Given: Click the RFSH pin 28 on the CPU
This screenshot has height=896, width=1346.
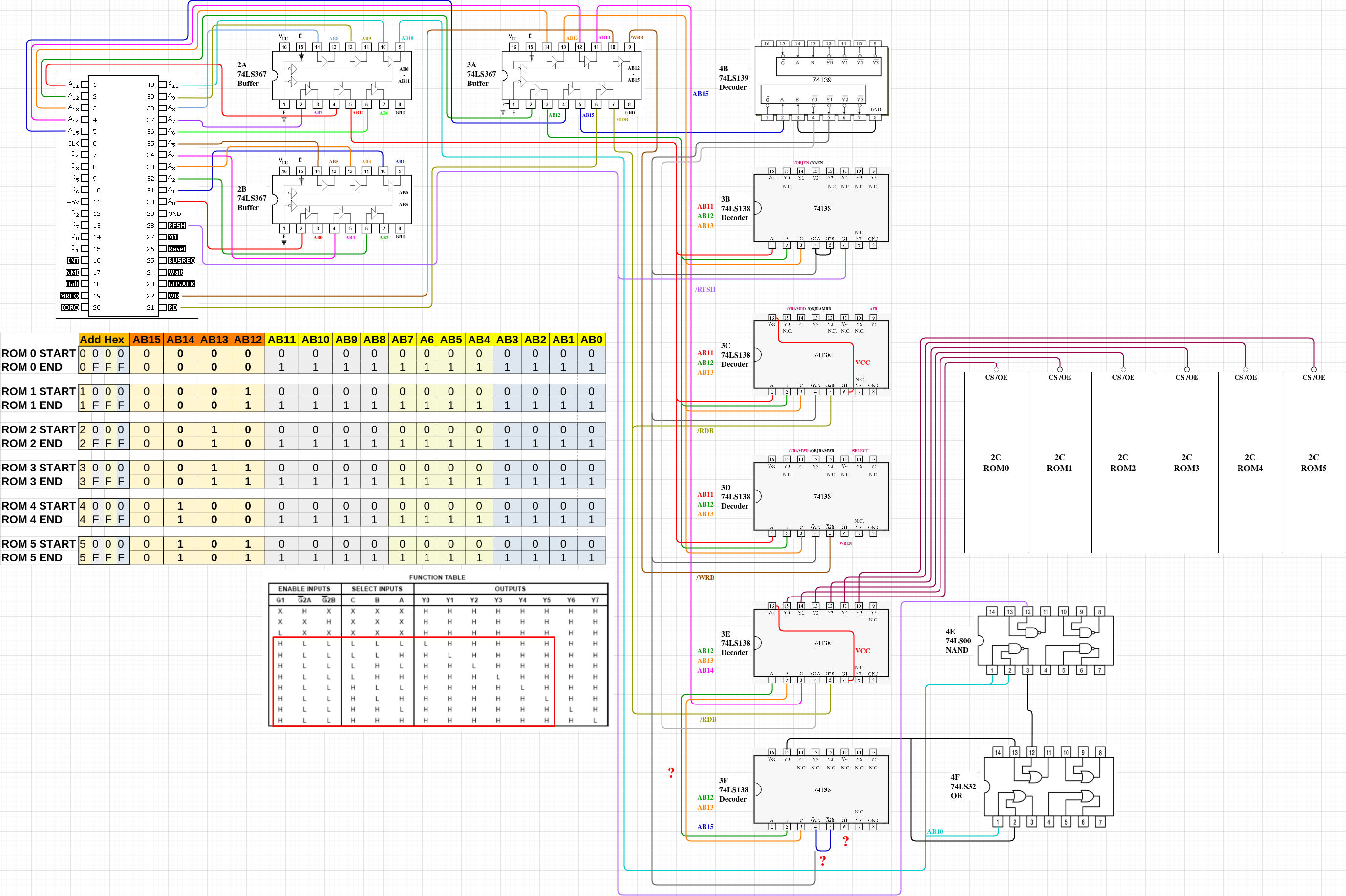Looking at the screenshot, I should click(176, 225).
